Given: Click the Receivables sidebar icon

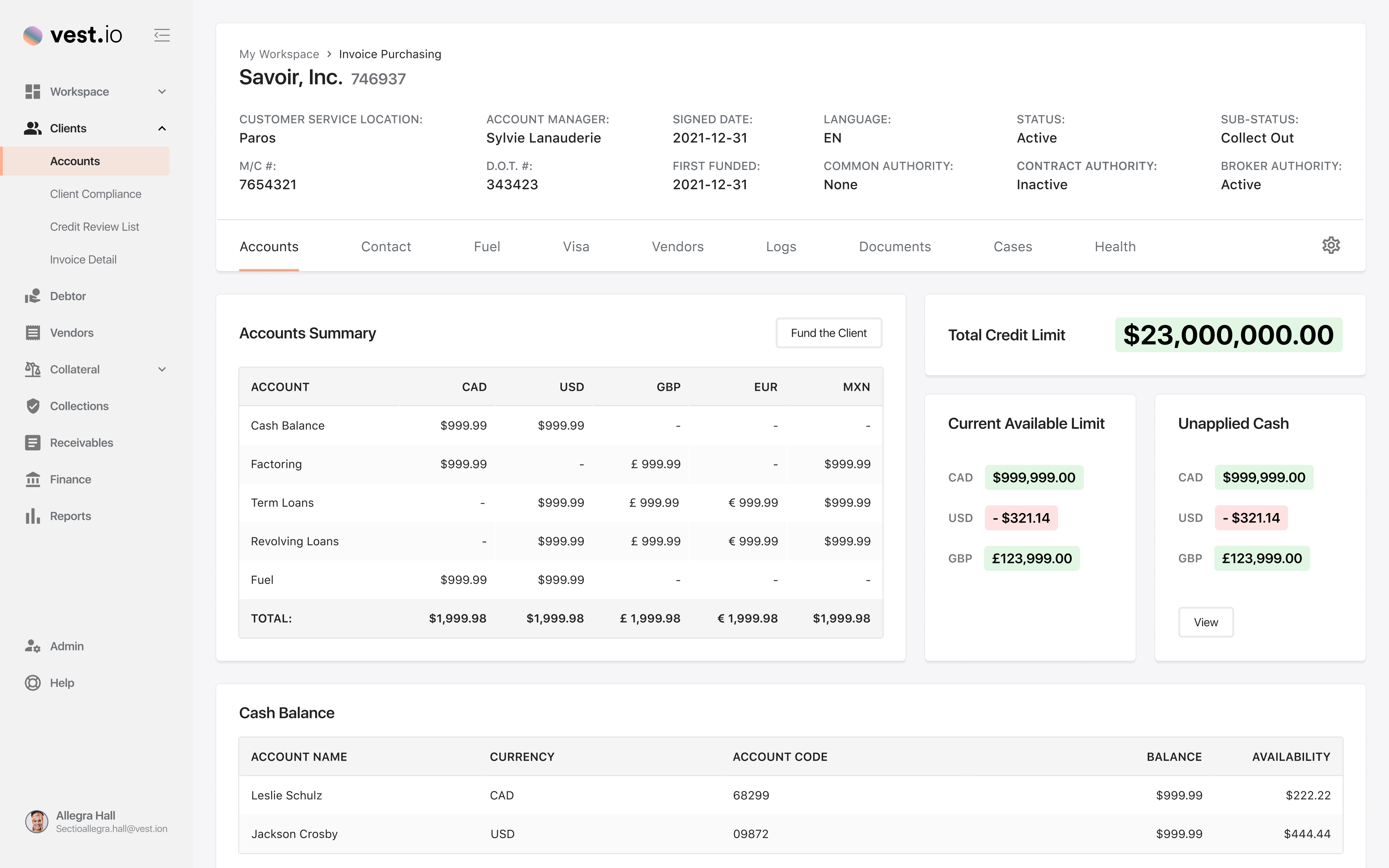Looking at the screenshot, I should point(33,442).
